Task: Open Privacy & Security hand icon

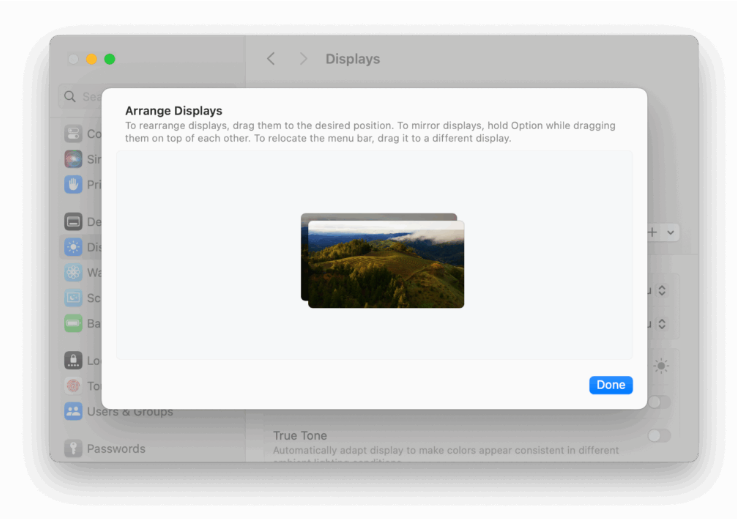Action: point(73,184)
